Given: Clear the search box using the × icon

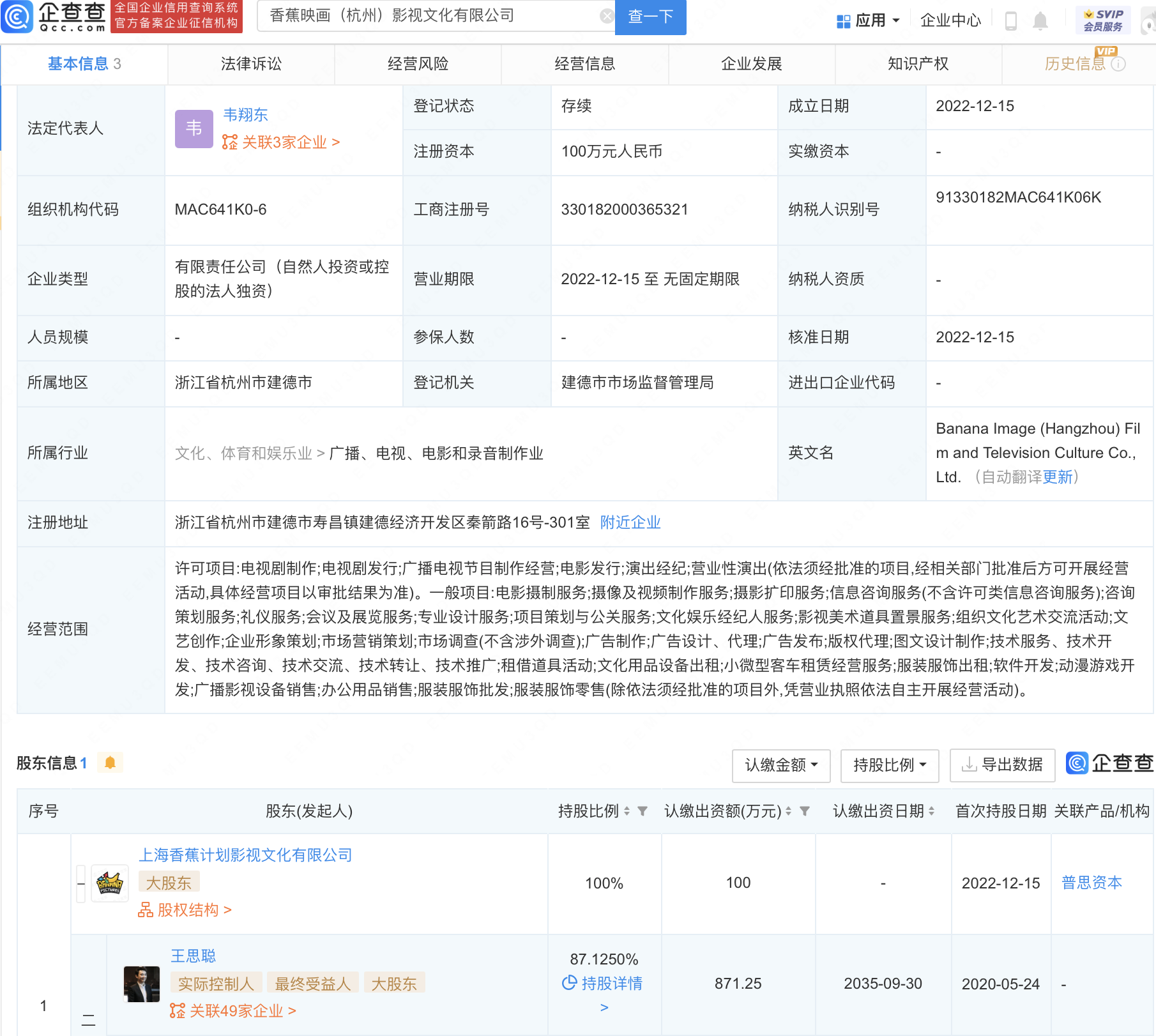Looking at the screenshot, I should point(605,16).
